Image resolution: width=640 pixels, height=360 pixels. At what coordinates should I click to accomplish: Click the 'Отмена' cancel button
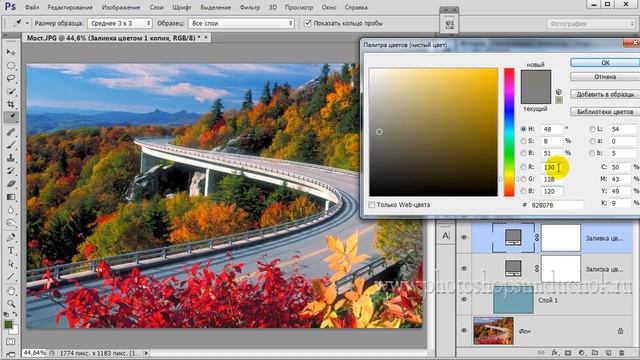(605, 77)
